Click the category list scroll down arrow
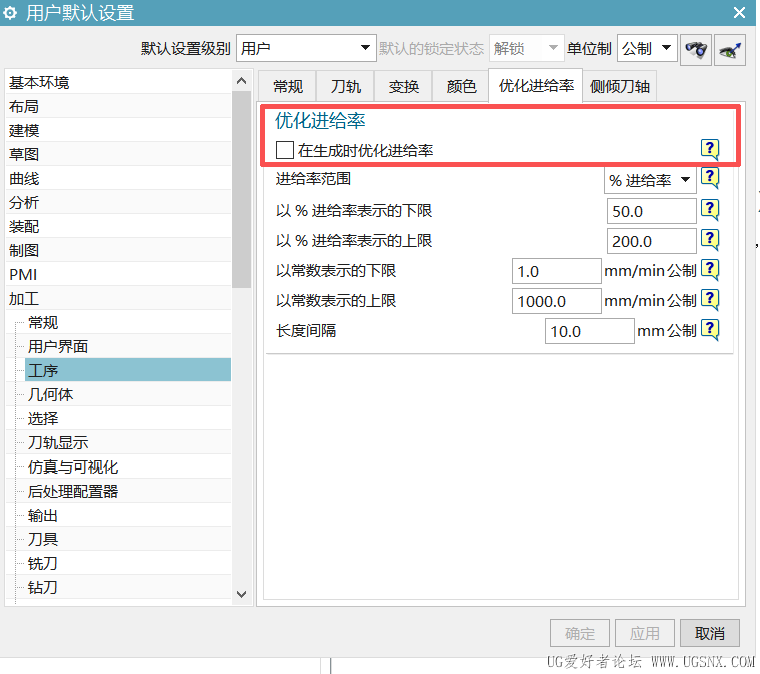Screen dimensions: 760x674 click(241, 594)
